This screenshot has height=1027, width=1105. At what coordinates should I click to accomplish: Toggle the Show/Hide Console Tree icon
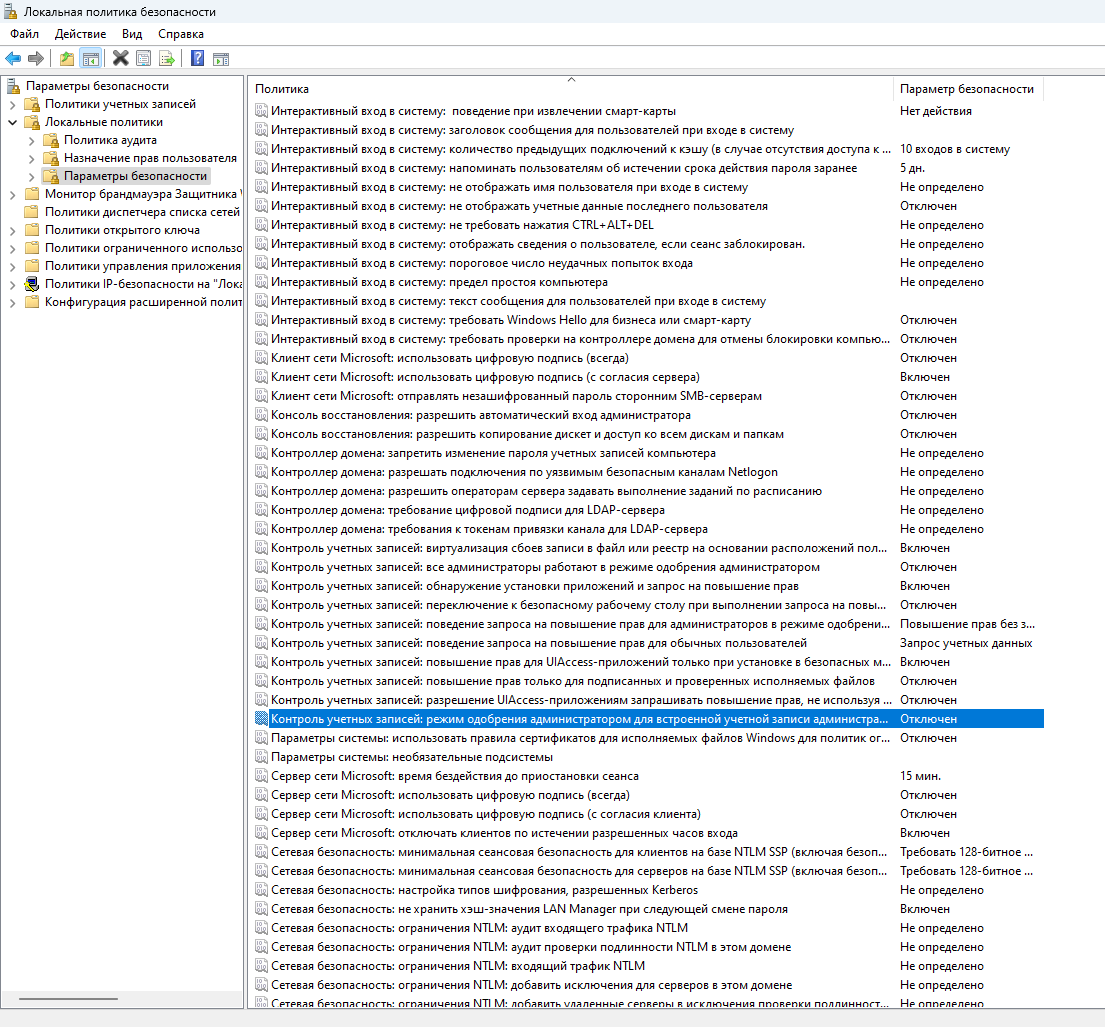[x=91, y=58]
